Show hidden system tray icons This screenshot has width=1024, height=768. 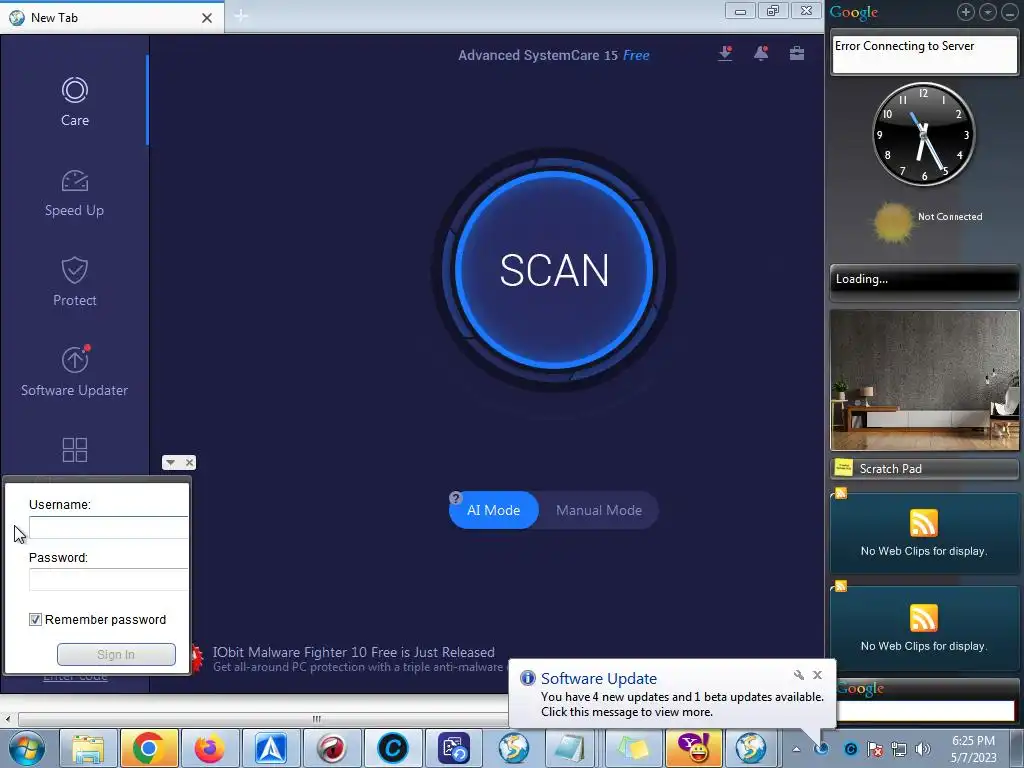(x=796, y=749)
